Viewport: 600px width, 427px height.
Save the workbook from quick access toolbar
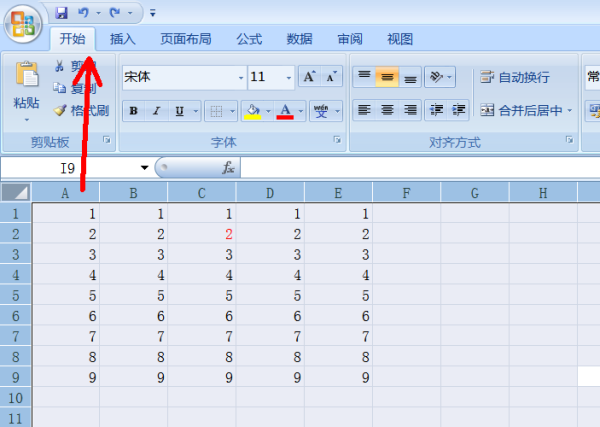point(62,13)
